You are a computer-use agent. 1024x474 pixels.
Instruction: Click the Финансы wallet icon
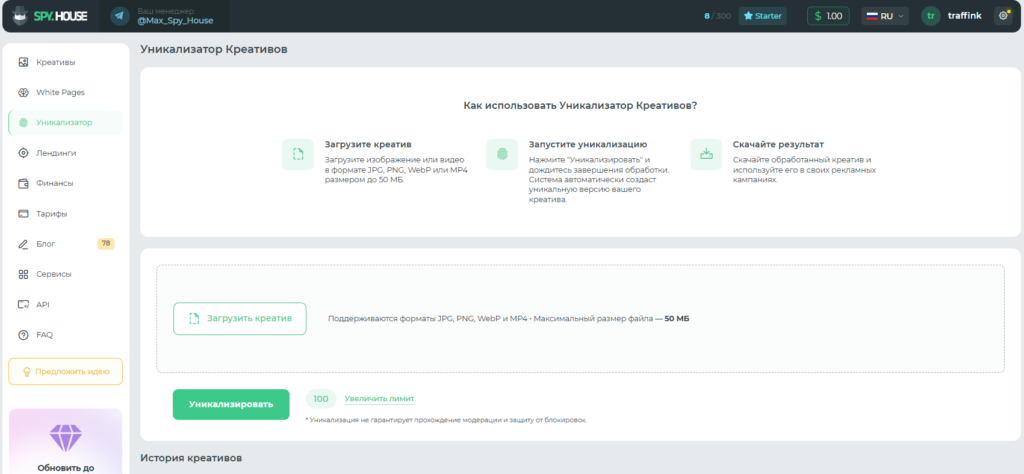pos(24,183)
